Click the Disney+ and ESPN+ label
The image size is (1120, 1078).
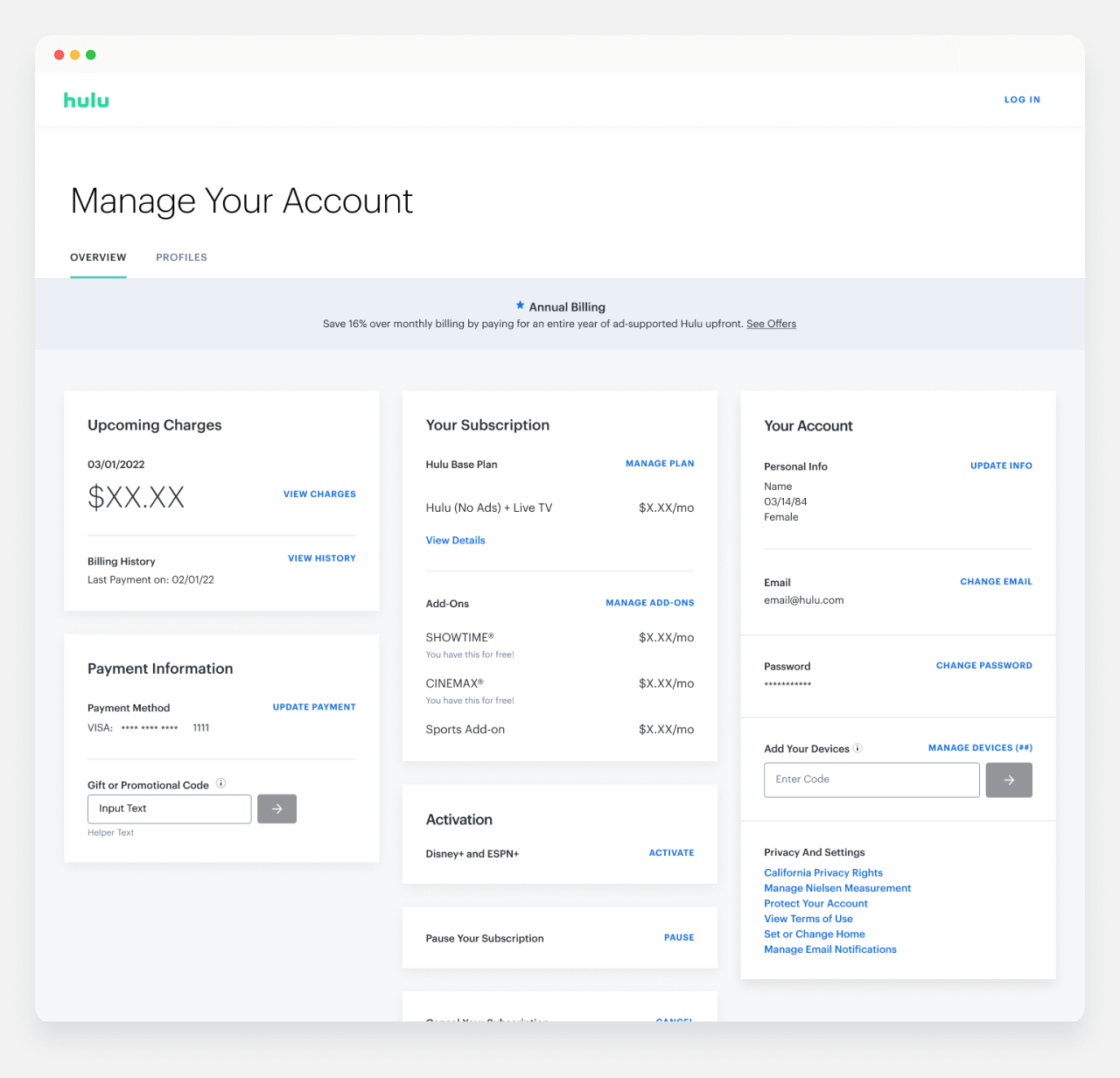tap(472, 854)
